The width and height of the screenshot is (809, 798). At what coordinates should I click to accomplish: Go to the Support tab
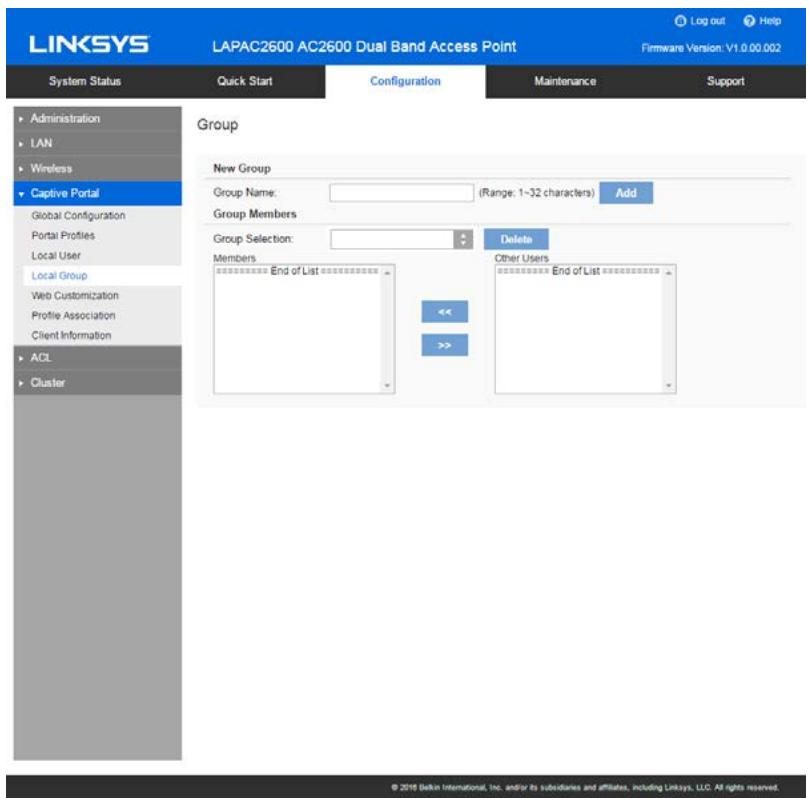(x=725, y=82)
